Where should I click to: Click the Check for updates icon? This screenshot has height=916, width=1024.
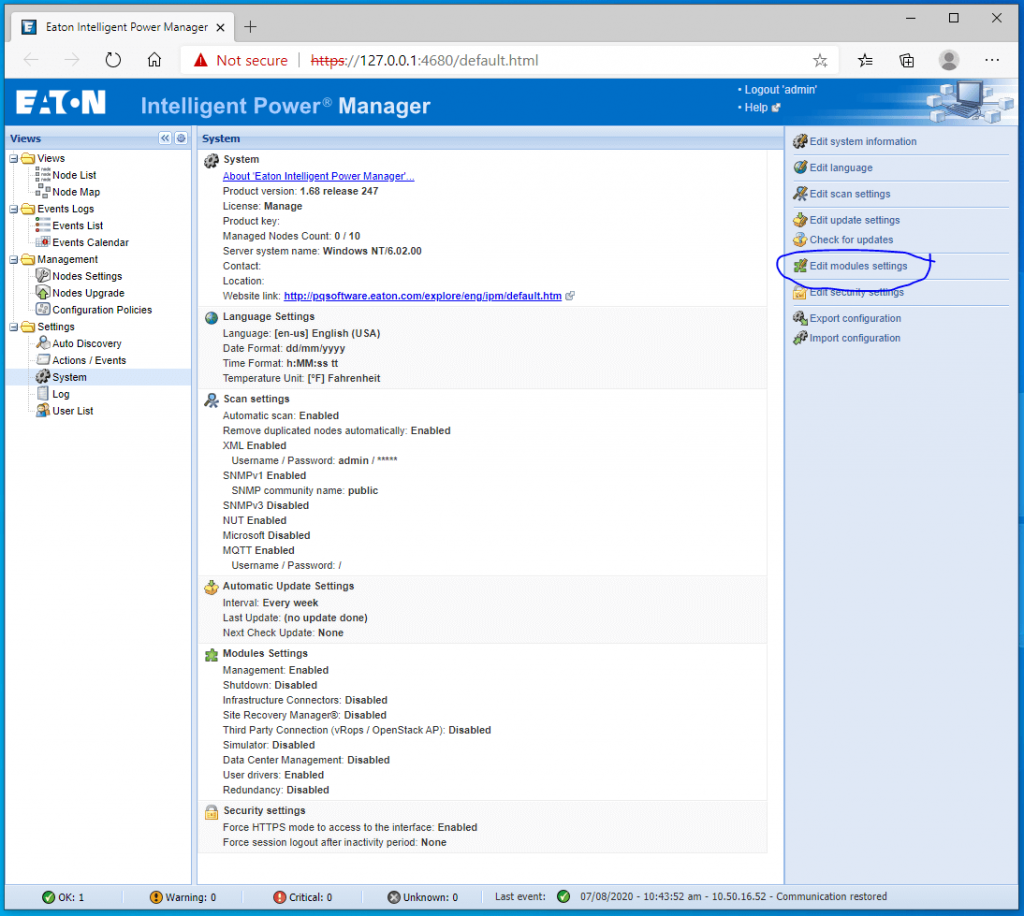coord(800,240)
